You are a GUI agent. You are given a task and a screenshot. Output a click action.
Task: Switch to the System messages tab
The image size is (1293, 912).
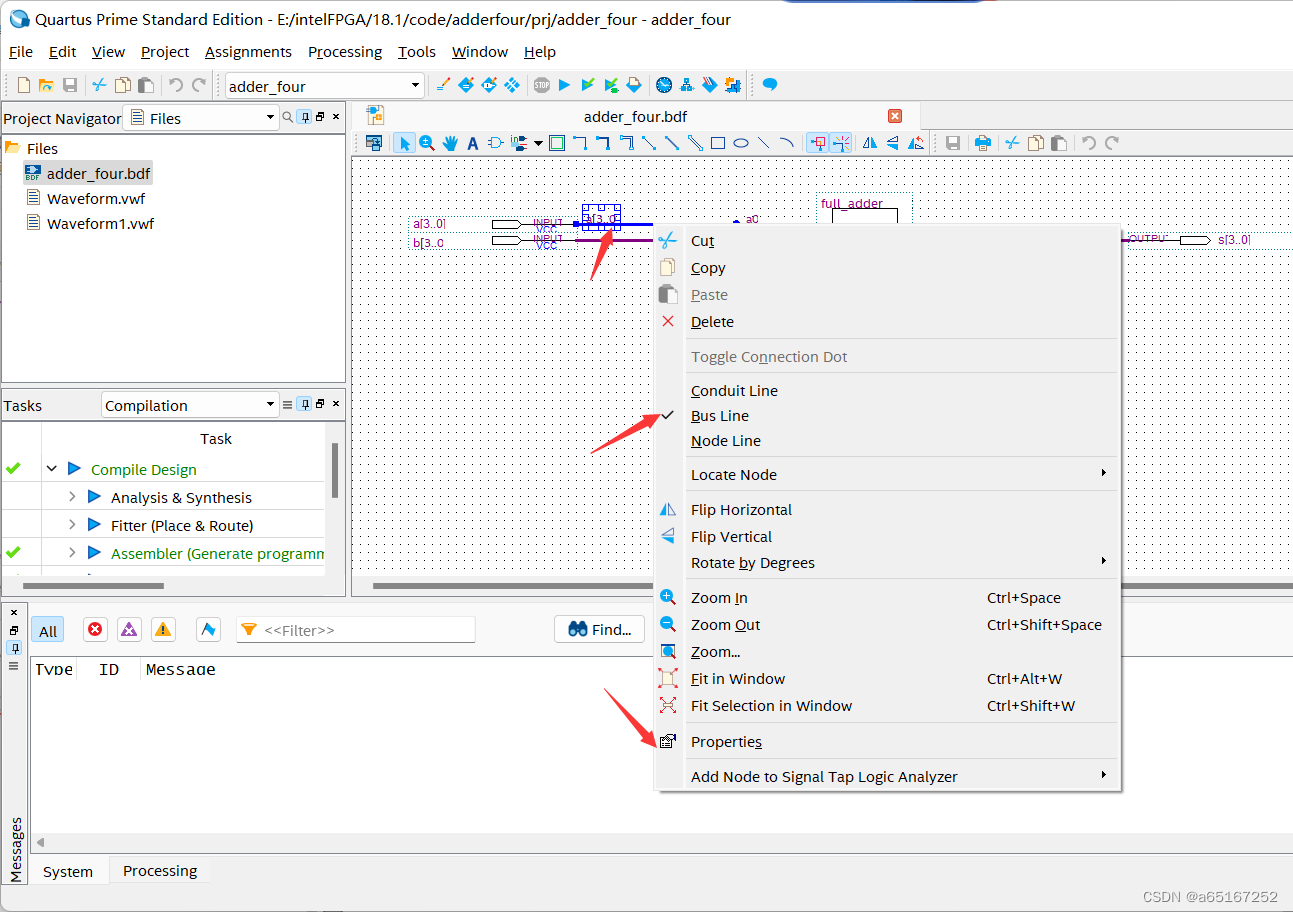pos(68,872)
